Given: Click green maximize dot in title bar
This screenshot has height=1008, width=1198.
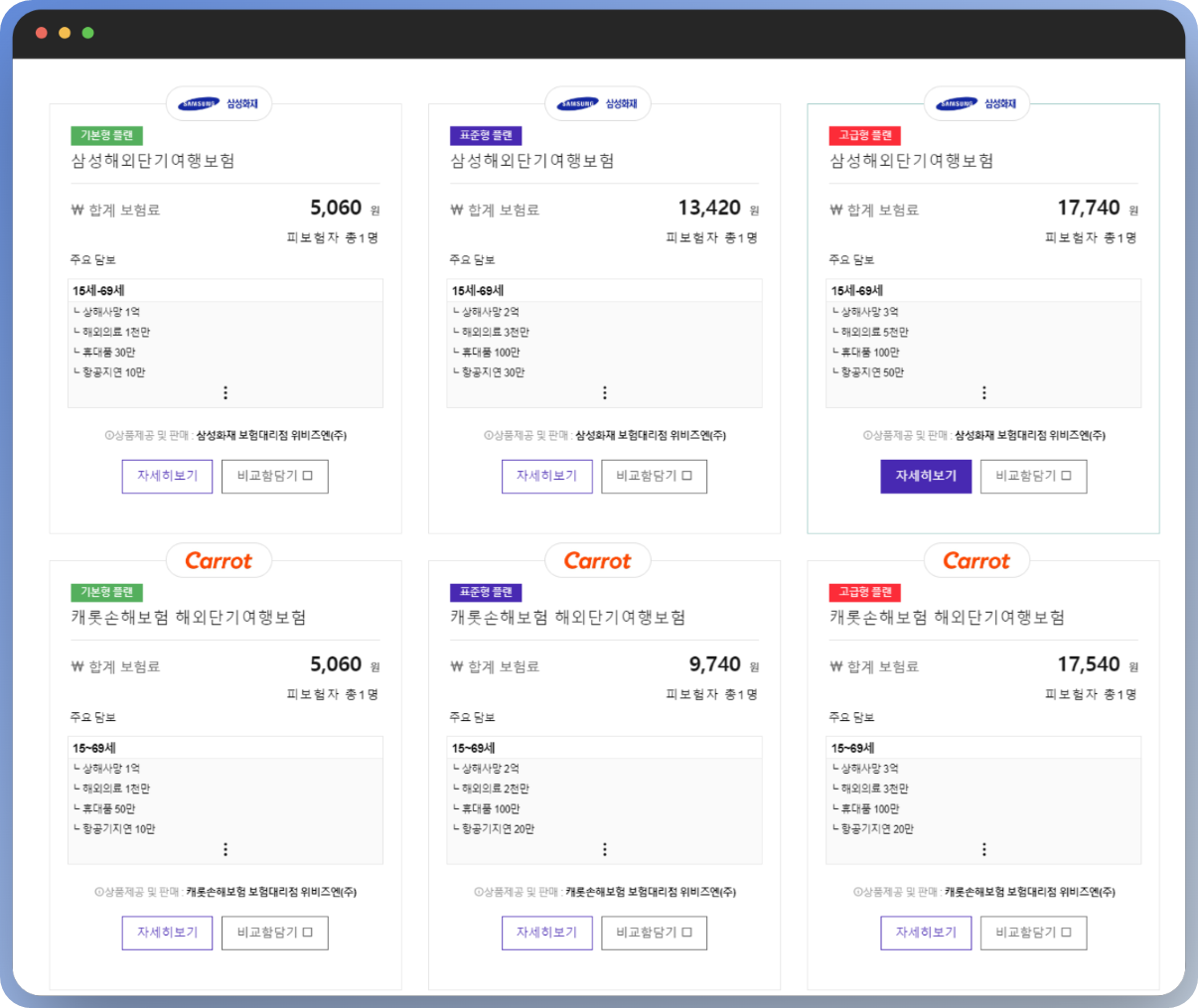Looking at the screenshot, I should click(87, 33).
